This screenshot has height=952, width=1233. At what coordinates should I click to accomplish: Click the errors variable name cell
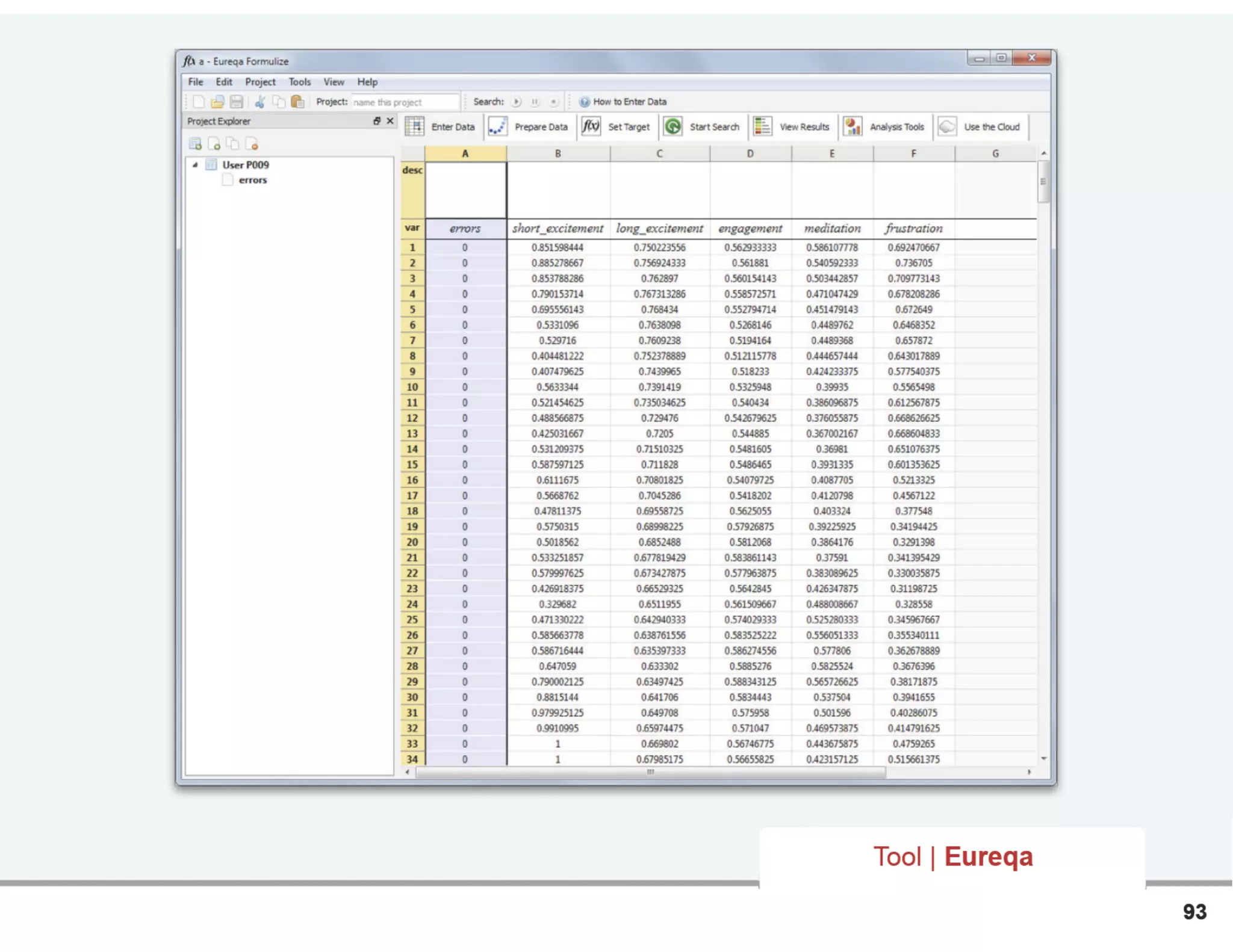(x=465, y=229)
